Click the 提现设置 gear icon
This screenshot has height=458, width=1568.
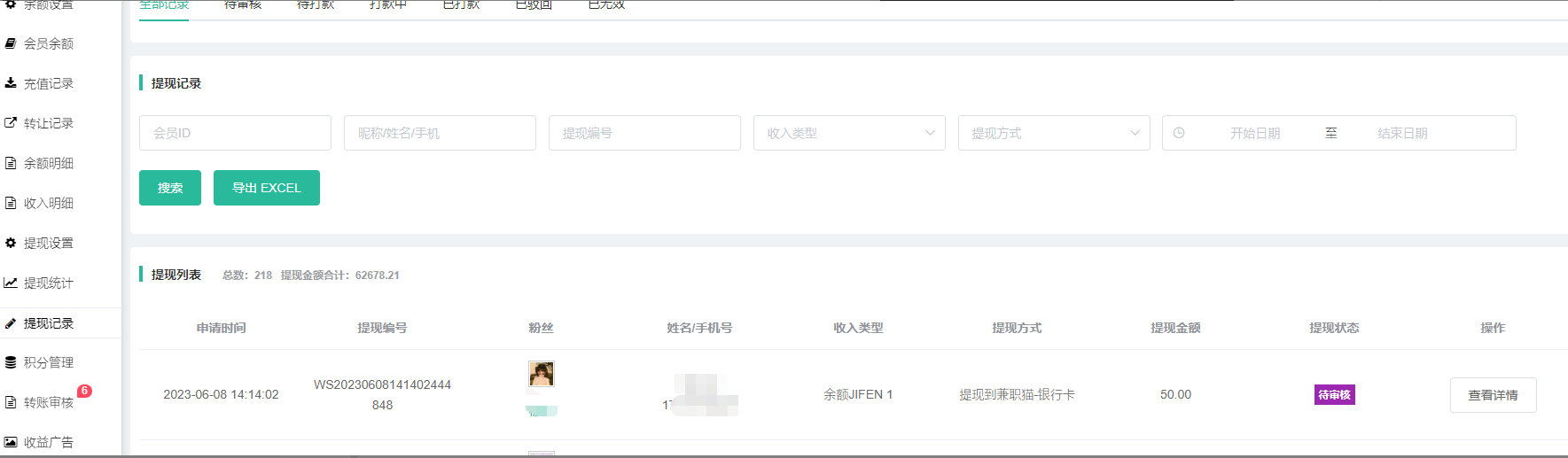click(x=11, y=243)
